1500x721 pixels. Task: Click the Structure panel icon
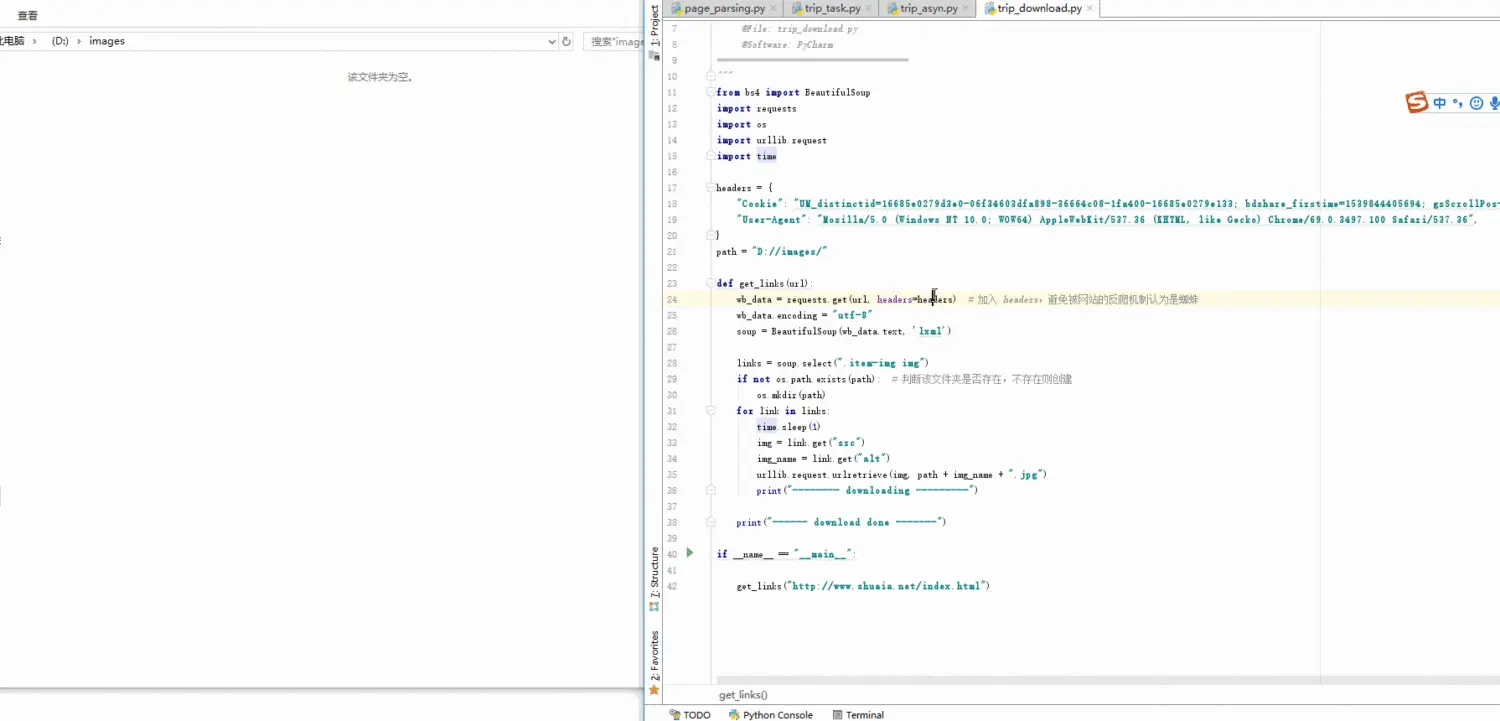654,606
